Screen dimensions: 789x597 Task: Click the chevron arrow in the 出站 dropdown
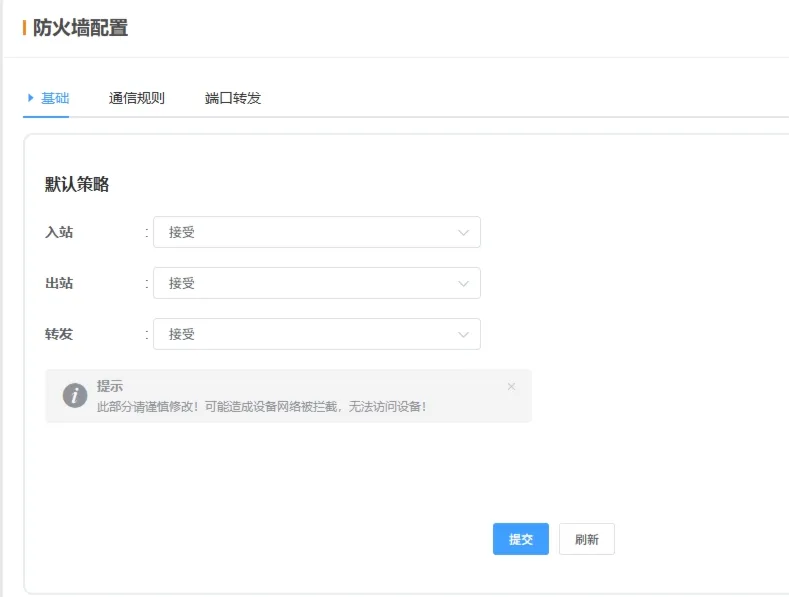click(463, 283)
